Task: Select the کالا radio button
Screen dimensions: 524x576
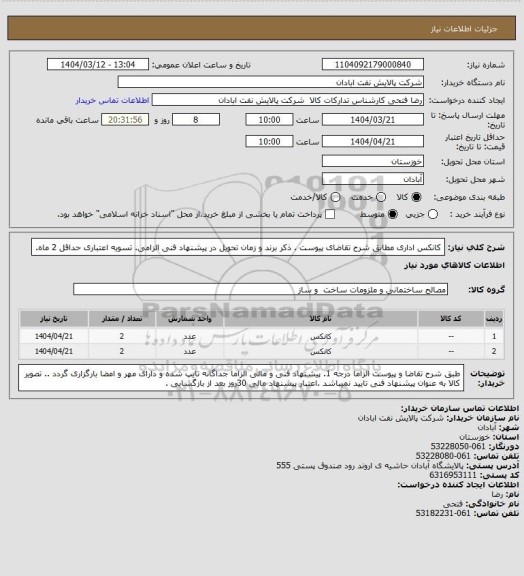Action: 416,197
